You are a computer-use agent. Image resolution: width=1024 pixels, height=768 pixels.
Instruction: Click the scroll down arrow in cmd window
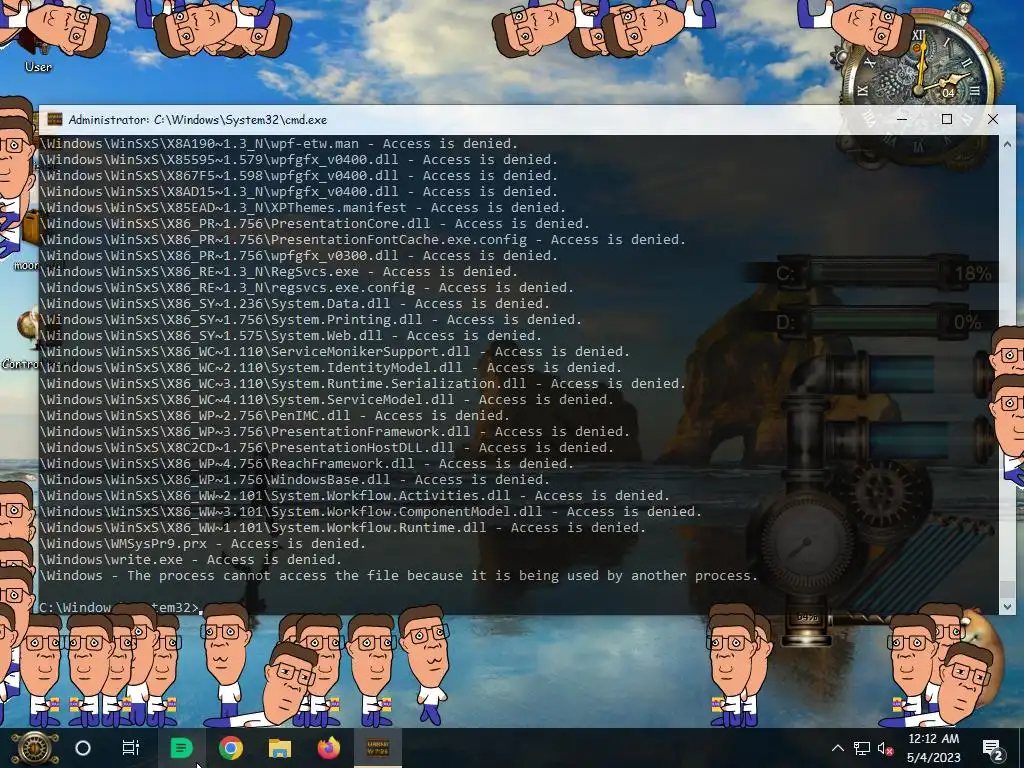point(1006,606)
